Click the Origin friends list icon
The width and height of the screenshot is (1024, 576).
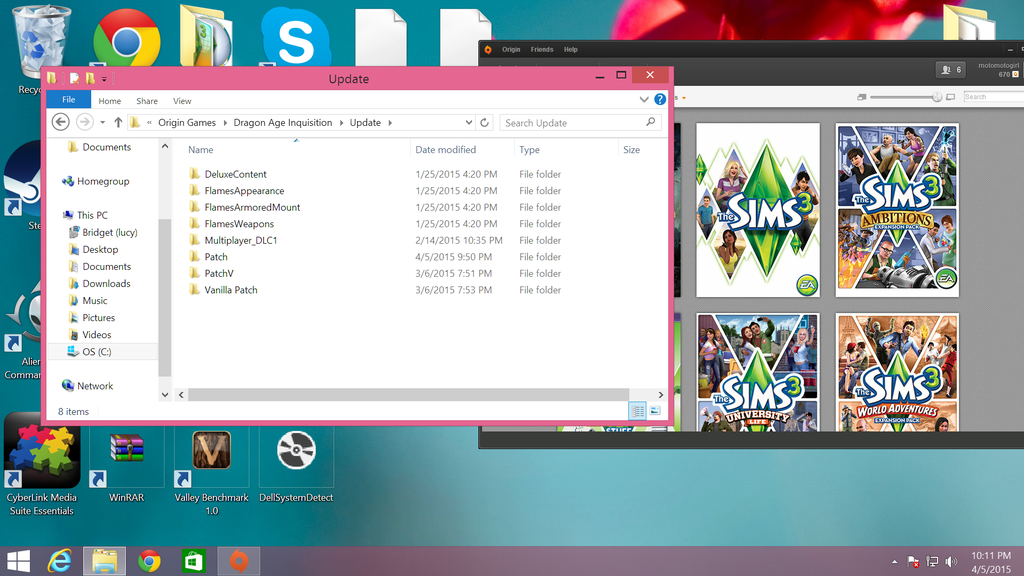tap(949, 70)
